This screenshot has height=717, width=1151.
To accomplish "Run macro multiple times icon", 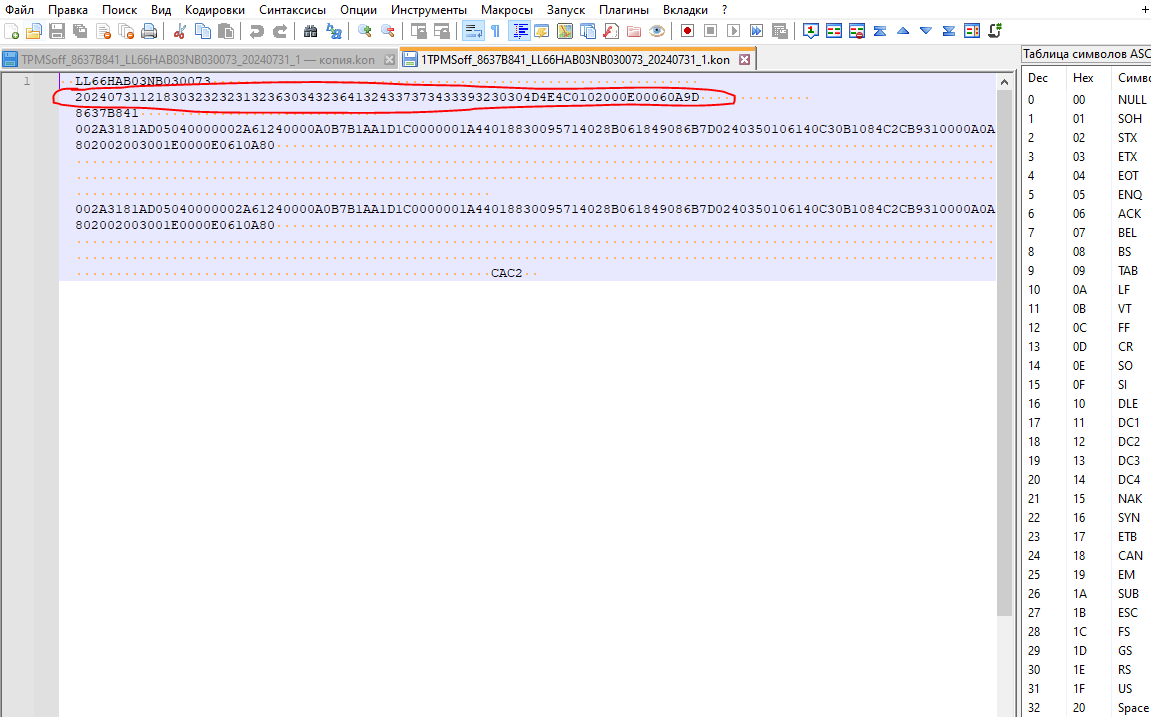I will click(x=756, y=31).
